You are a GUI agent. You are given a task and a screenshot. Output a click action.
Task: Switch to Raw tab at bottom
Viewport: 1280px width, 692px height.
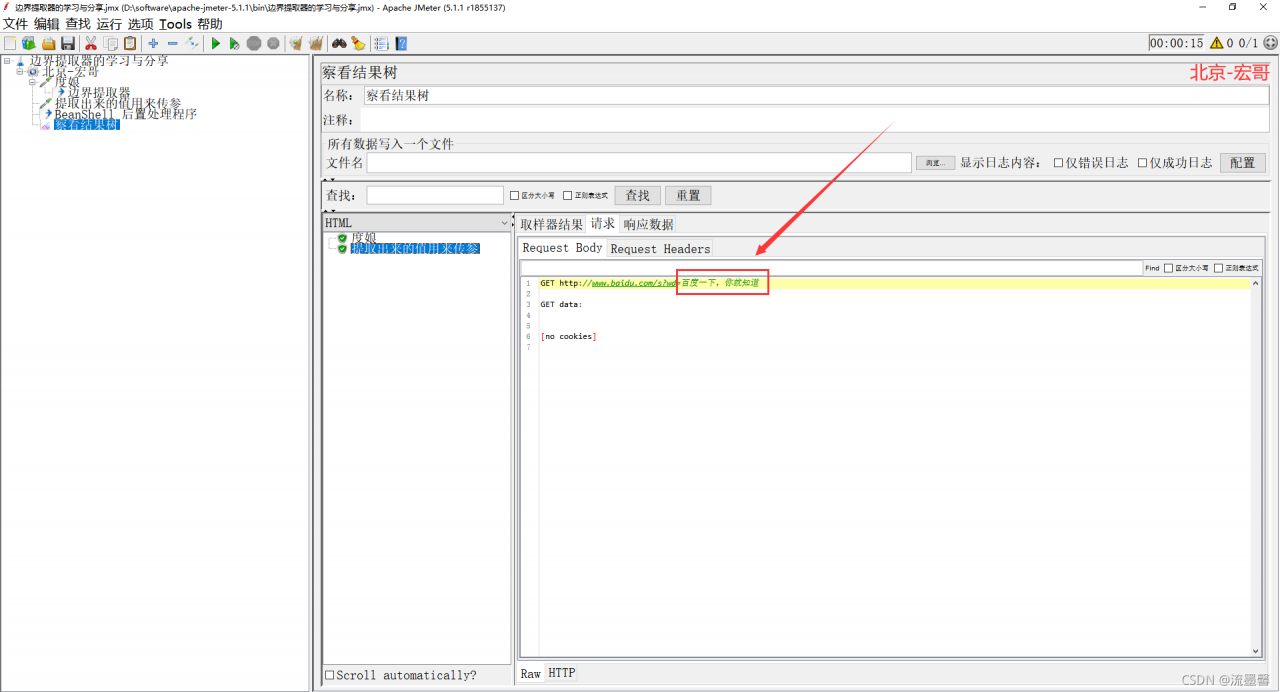(x=531, y=674)
